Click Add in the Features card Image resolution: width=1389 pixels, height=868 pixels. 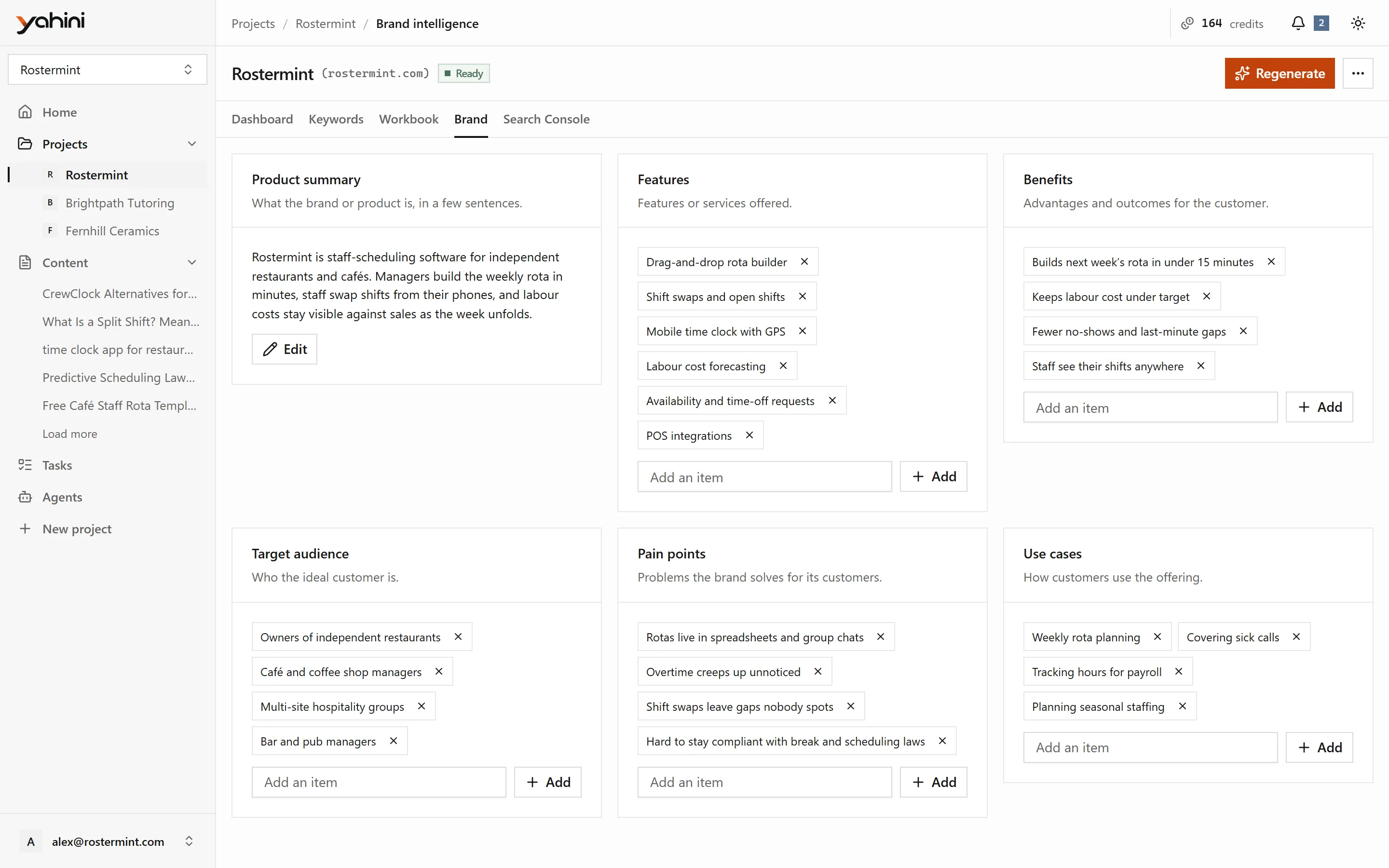pos(933,476)
